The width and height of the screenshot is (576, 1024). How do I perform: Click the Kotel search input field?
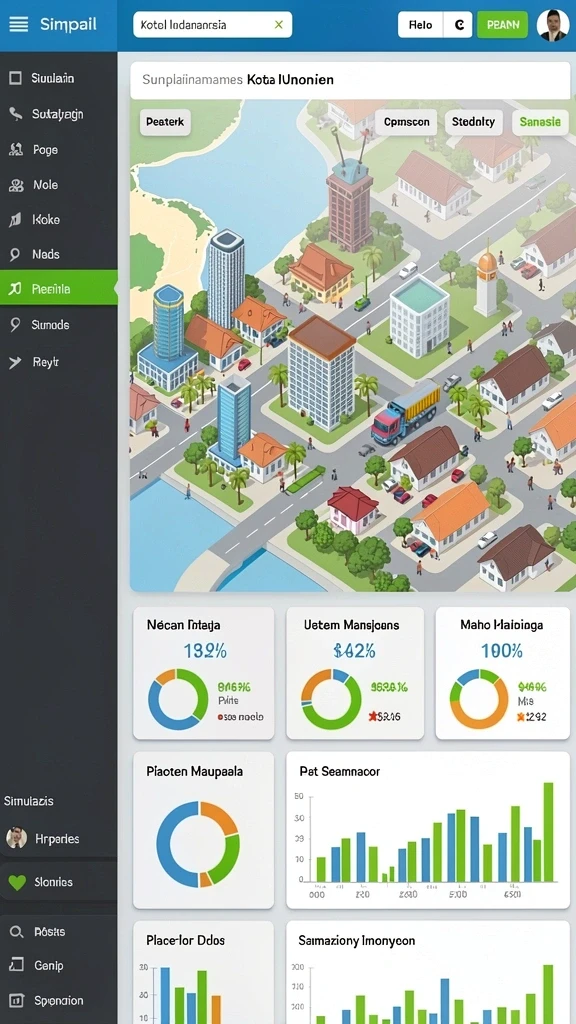212,25
